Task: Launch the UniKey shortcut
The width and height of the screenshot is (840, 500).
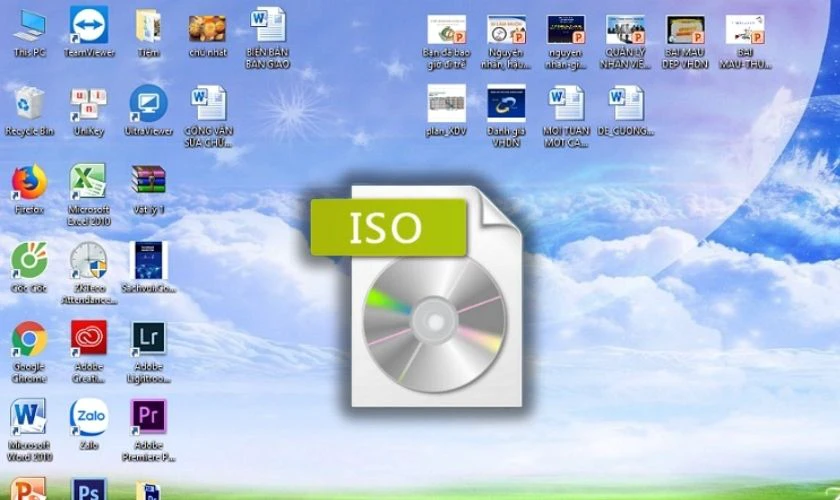Action: point(88,105)
